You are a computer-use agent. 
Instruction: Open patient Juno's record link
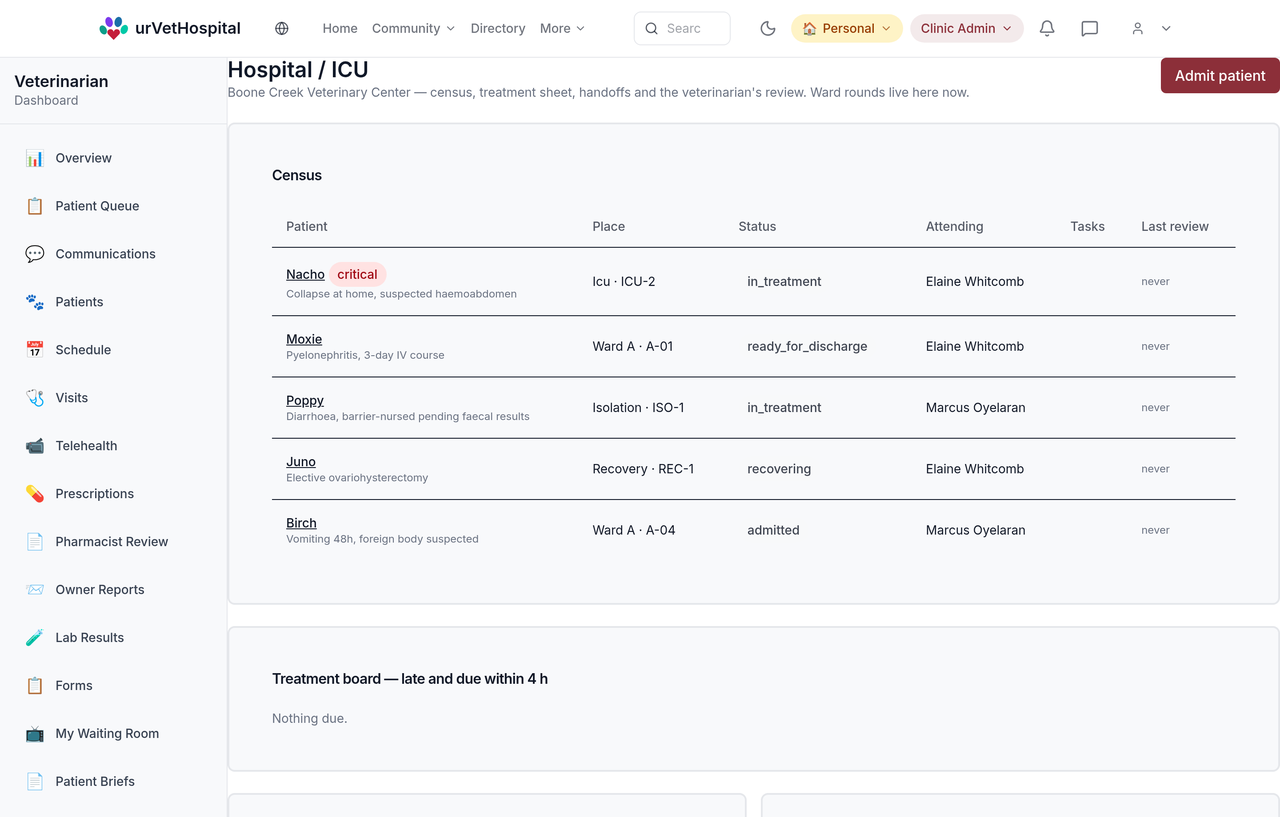[301, 461]
